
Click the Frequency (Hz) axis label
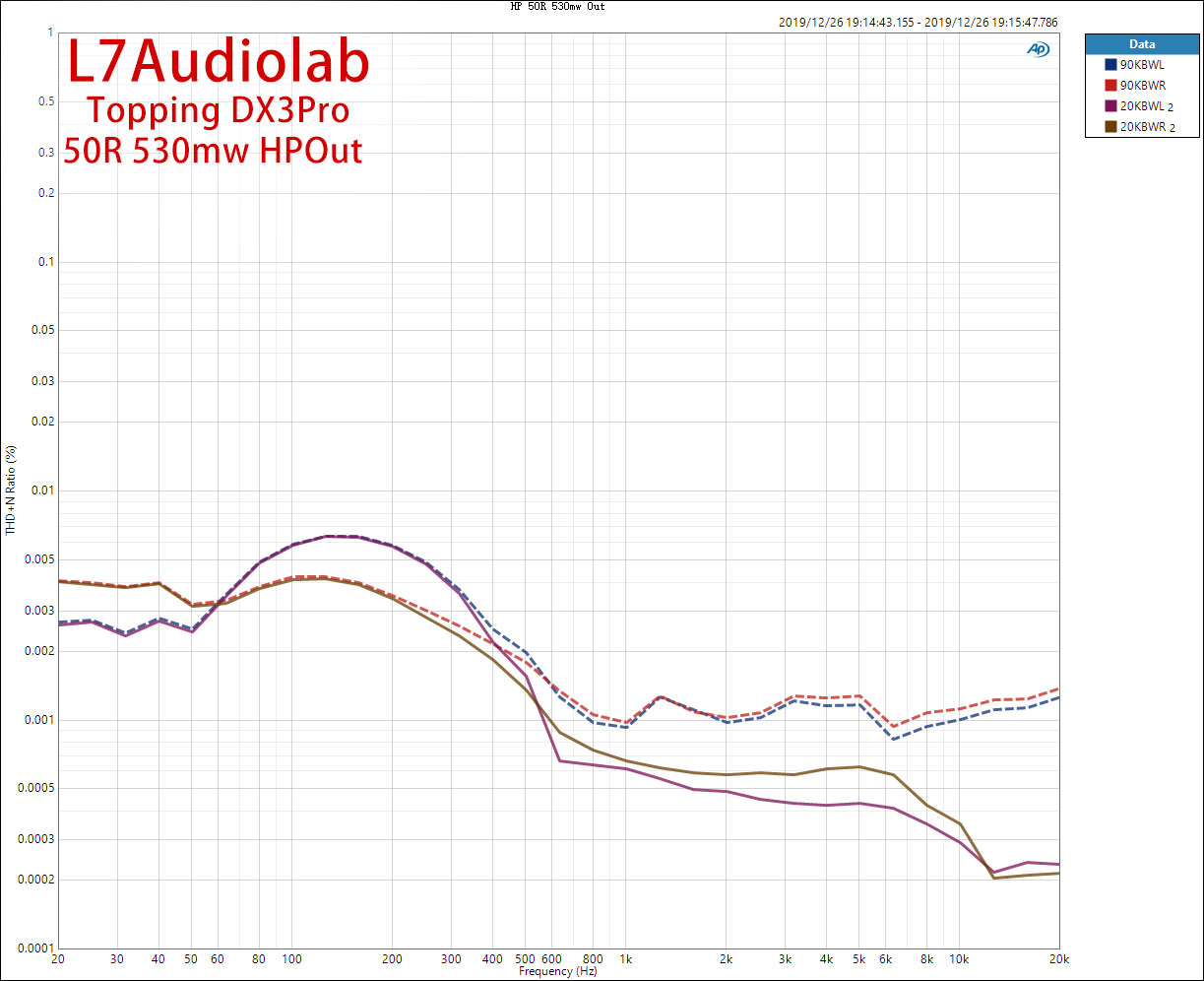(x=558, y=971)
